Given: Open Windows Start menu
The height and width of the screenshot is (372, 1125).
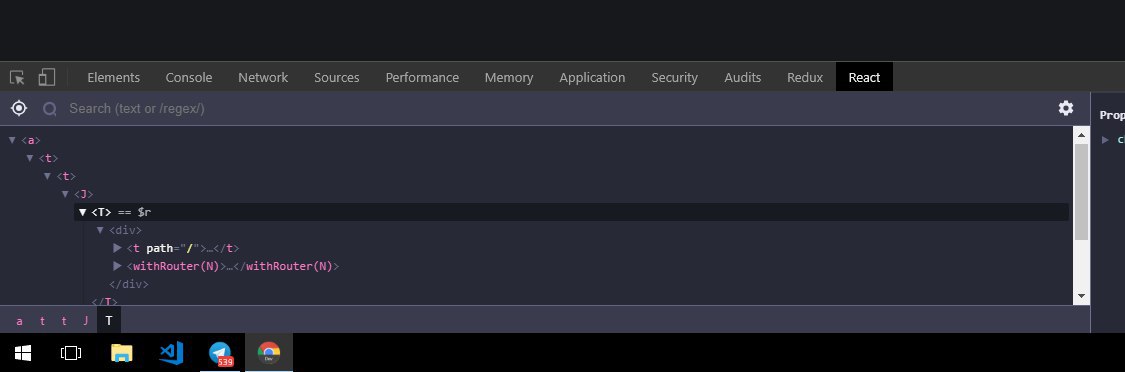Looking at the screenshot, I should pyautogui.click(x=23, y=353).
